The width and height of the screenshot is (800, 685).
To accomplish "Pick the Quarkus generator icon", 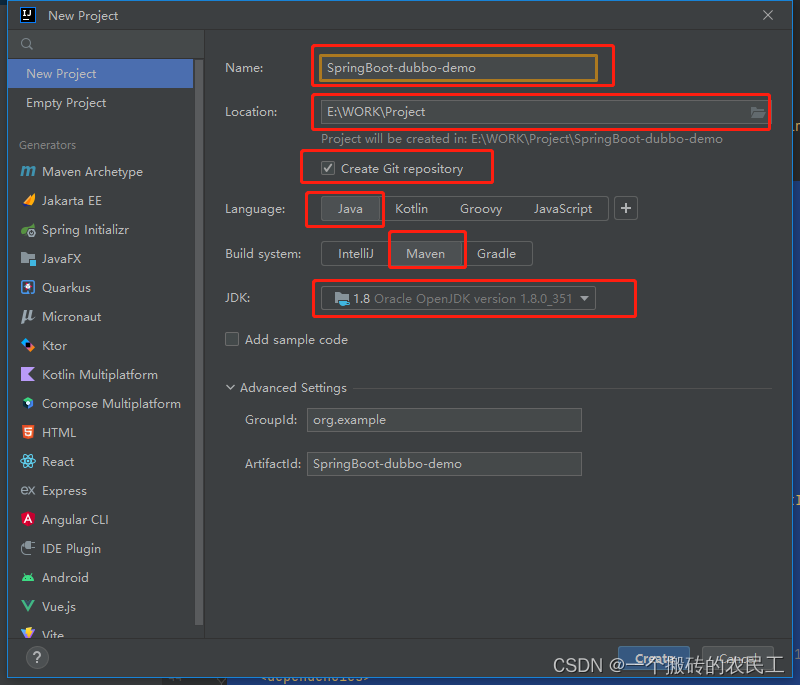I will (x=28, y=288).
